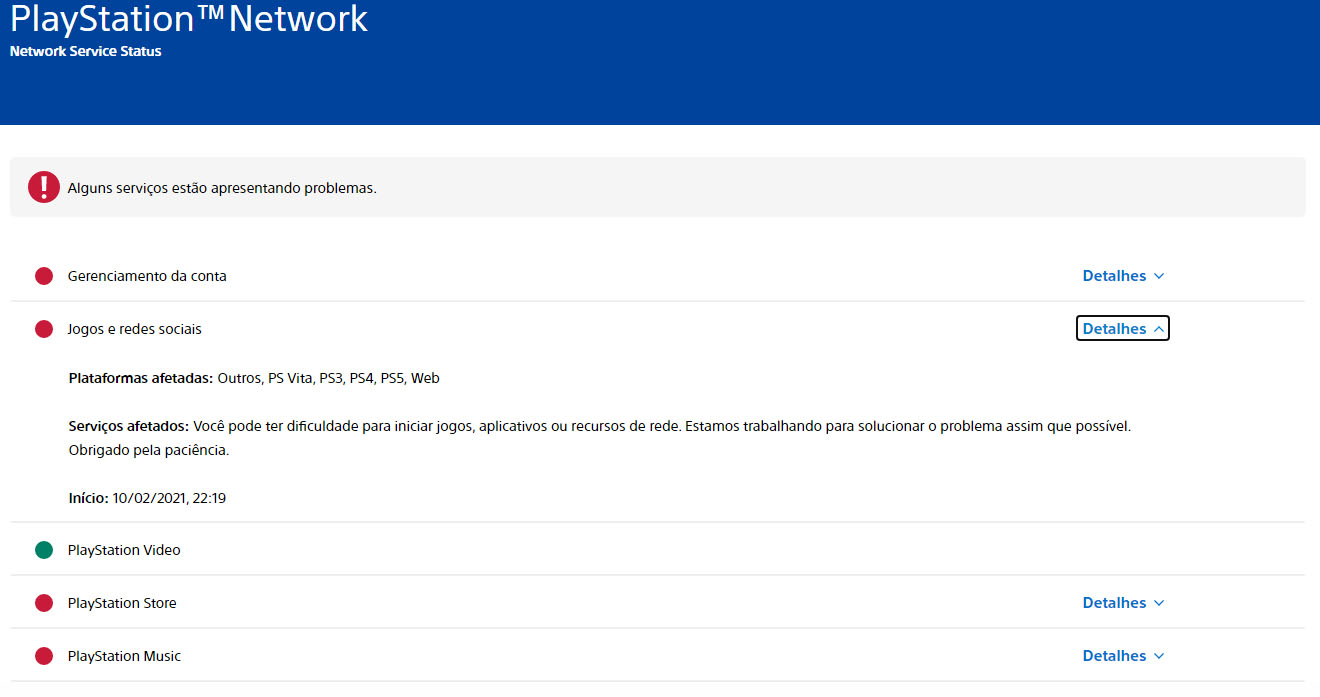Click green status dot for PlayStation Video
The width and height of the screenshot is (1320, 697).
pos(44,550)
